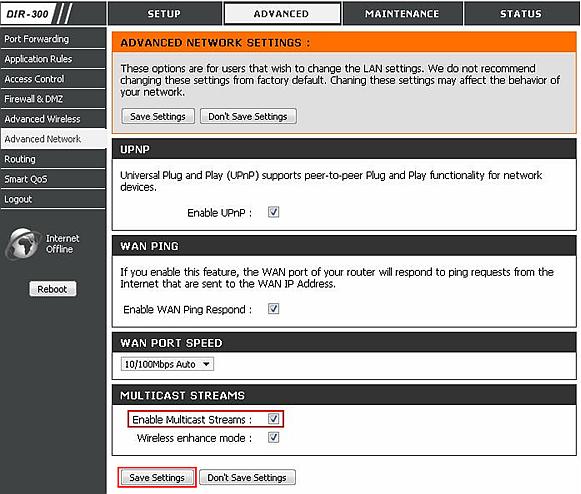Click top Don't Save Settings button
The height and width of the screenshot is (494, 581).
248,116
